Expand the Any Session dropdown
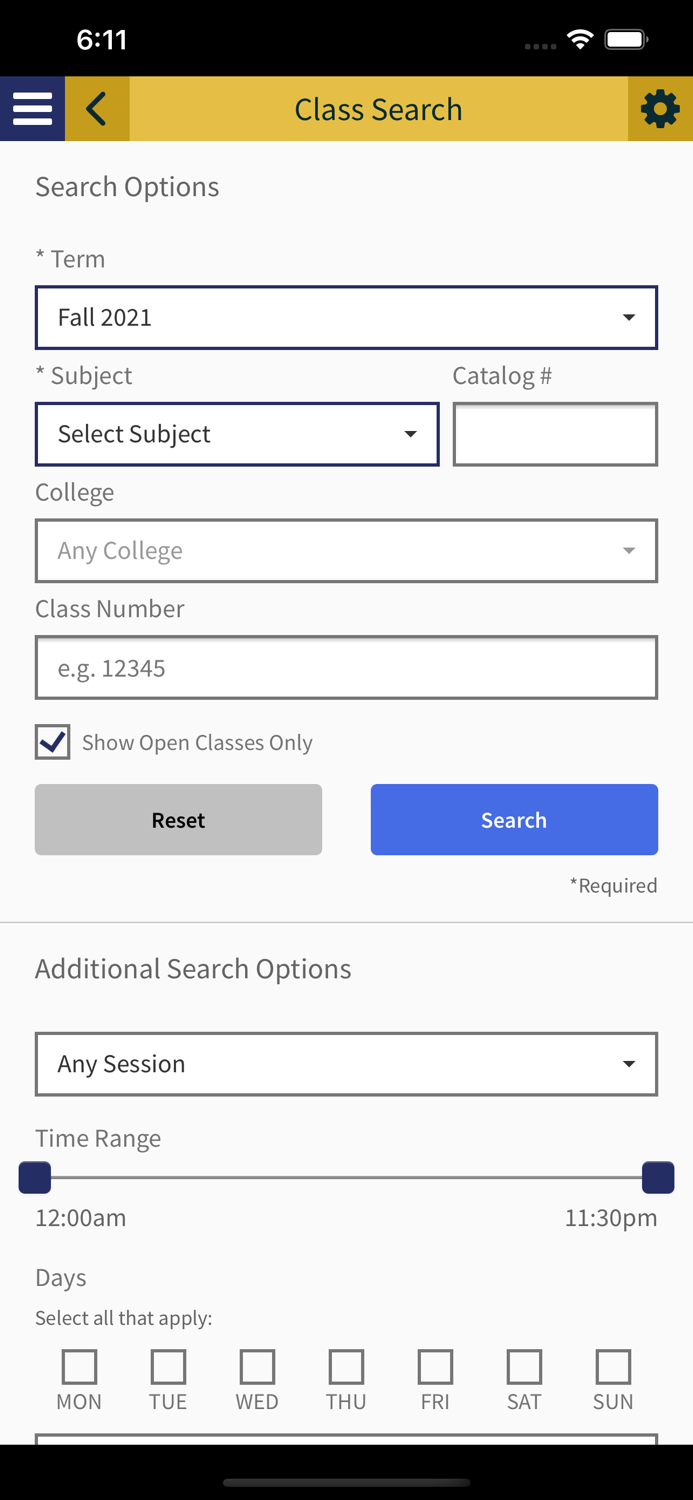 click(346, 1064)
